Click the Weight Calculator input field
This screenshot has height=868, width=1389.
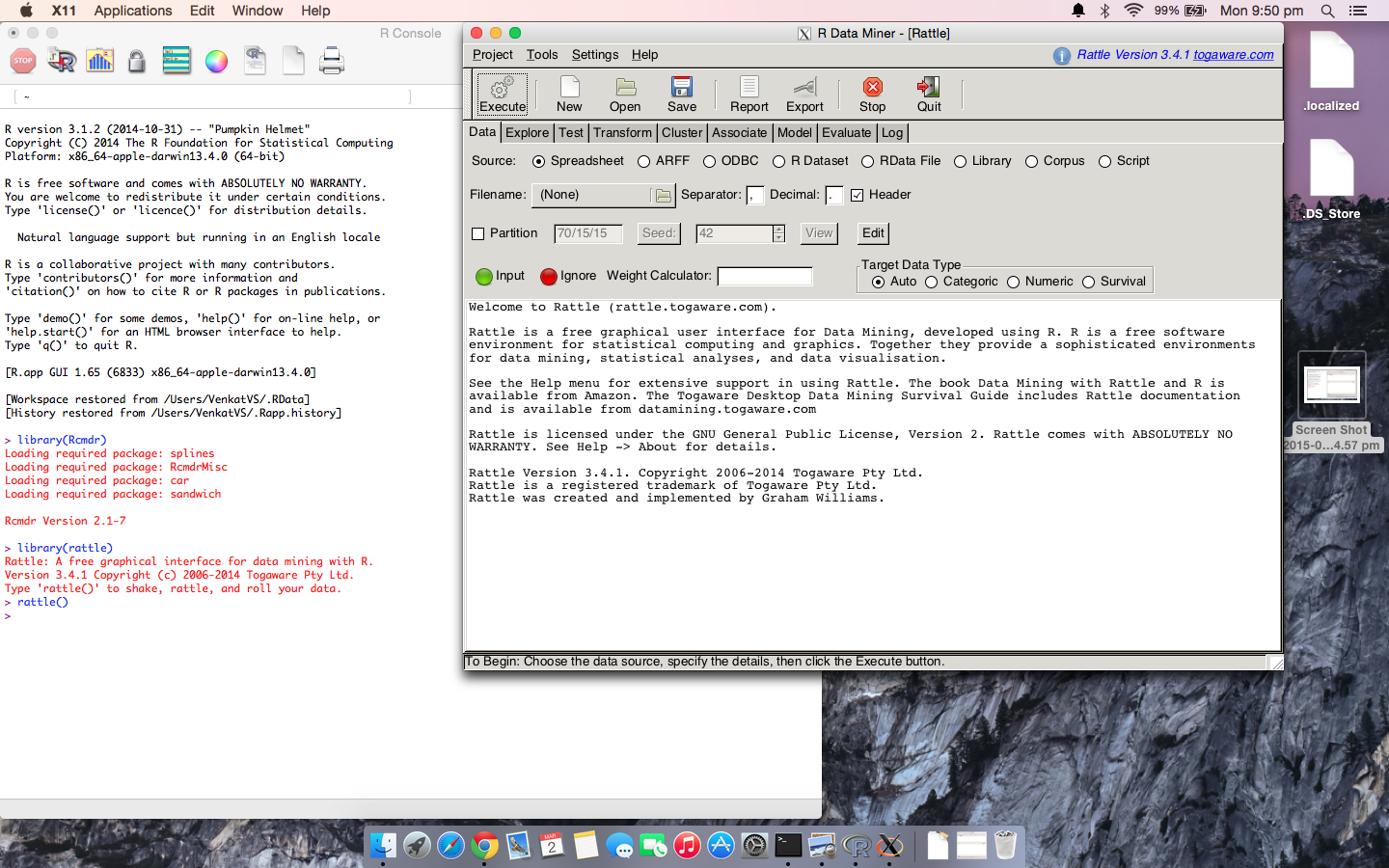coord(765,277)
